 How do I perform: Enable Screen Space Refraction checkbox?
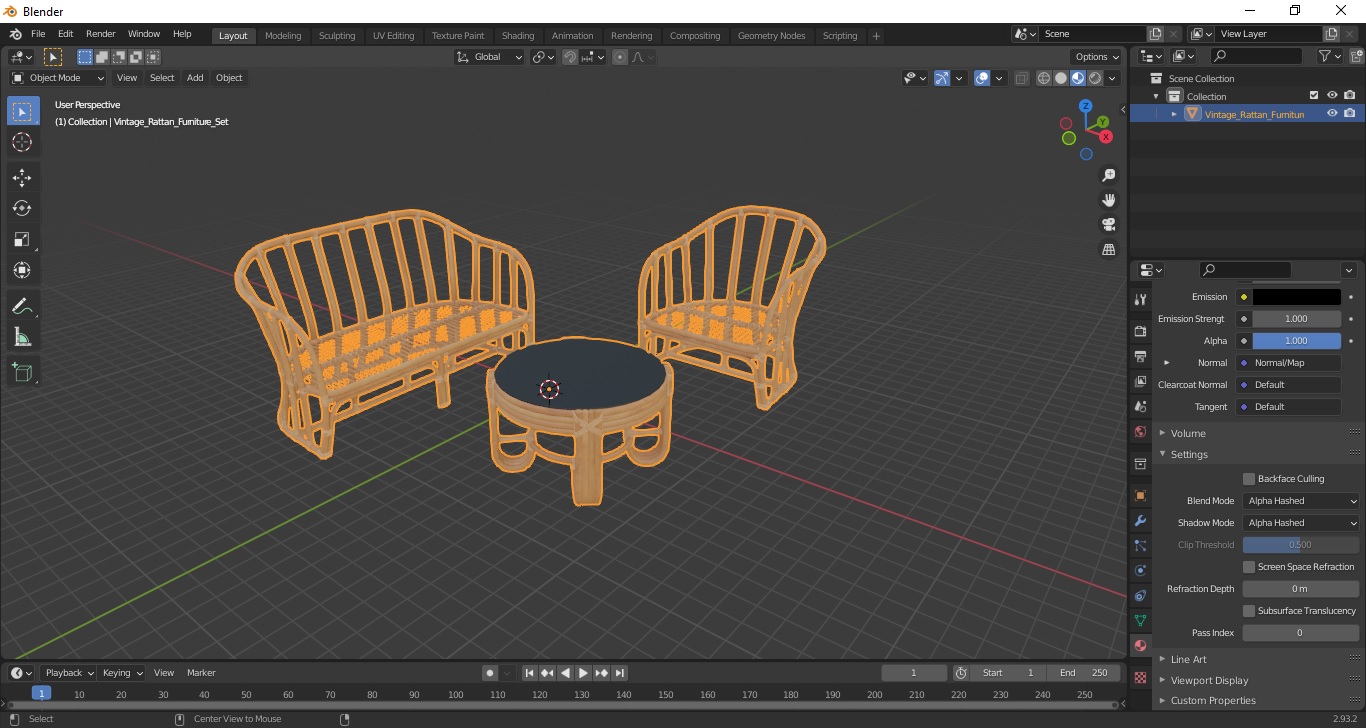1249,567
